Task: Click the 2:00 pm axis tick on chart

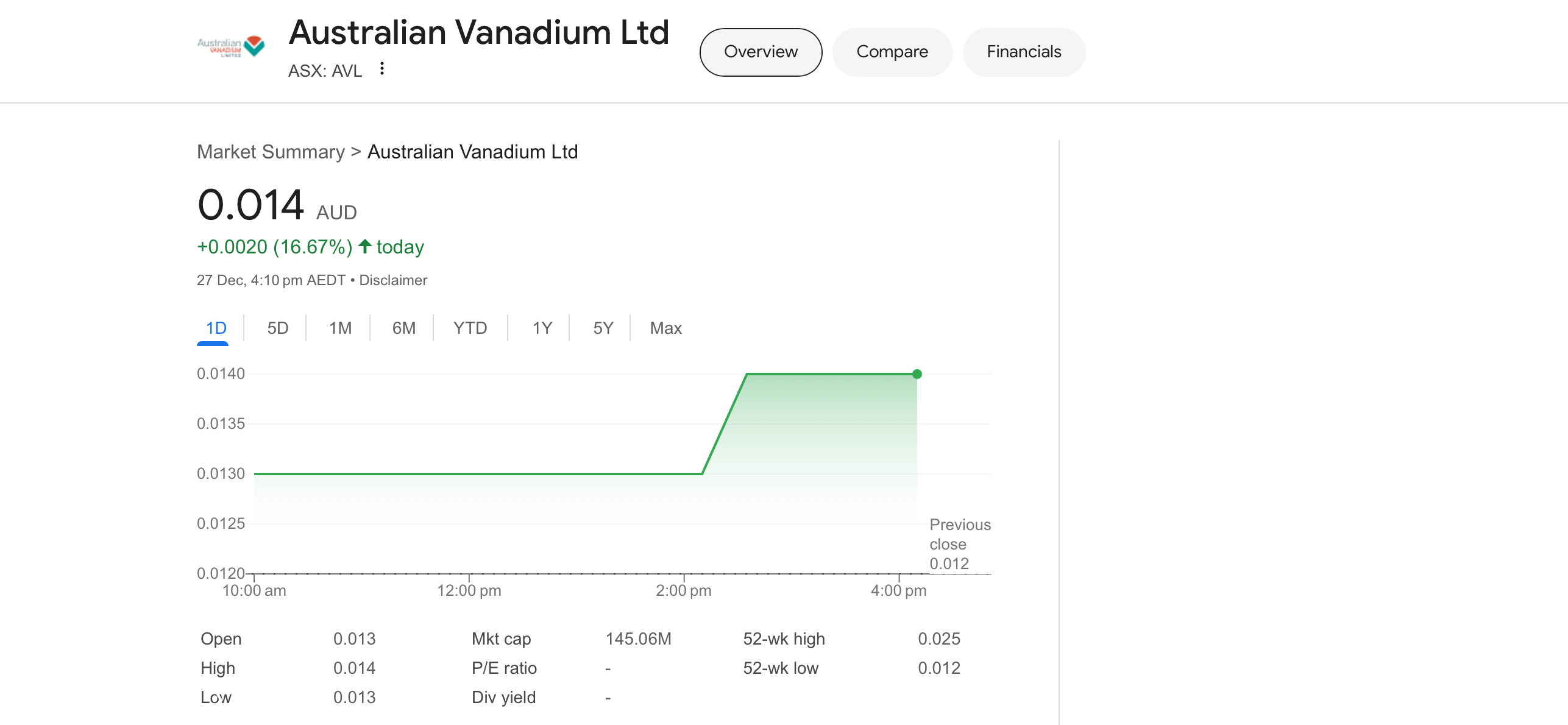Action: 683,590
